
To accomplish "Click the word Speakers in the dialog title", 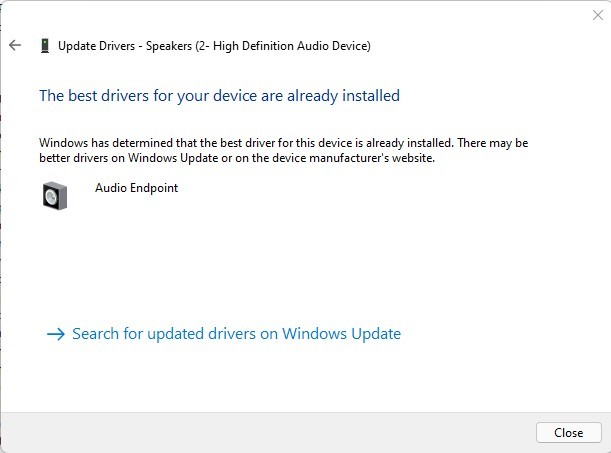I will coord(169,46).
